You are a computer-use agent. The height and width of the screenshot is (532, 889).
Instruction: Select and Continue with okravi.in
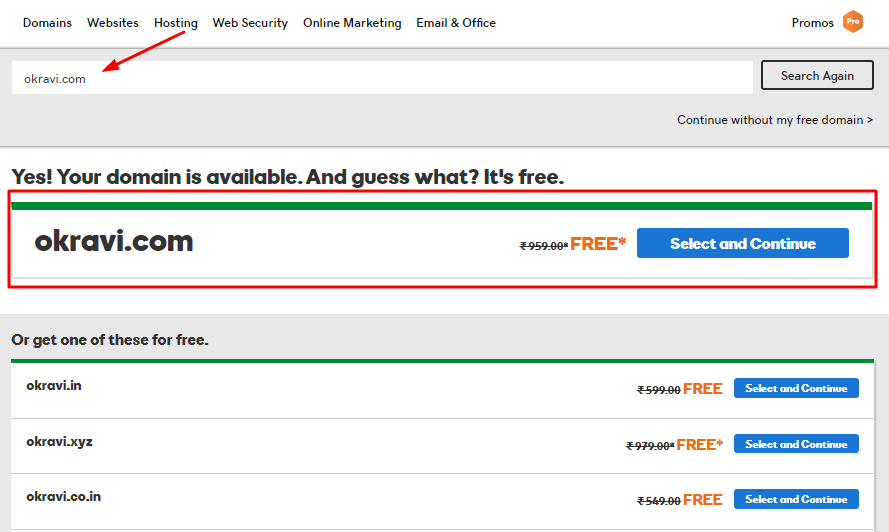pos(796,389)
